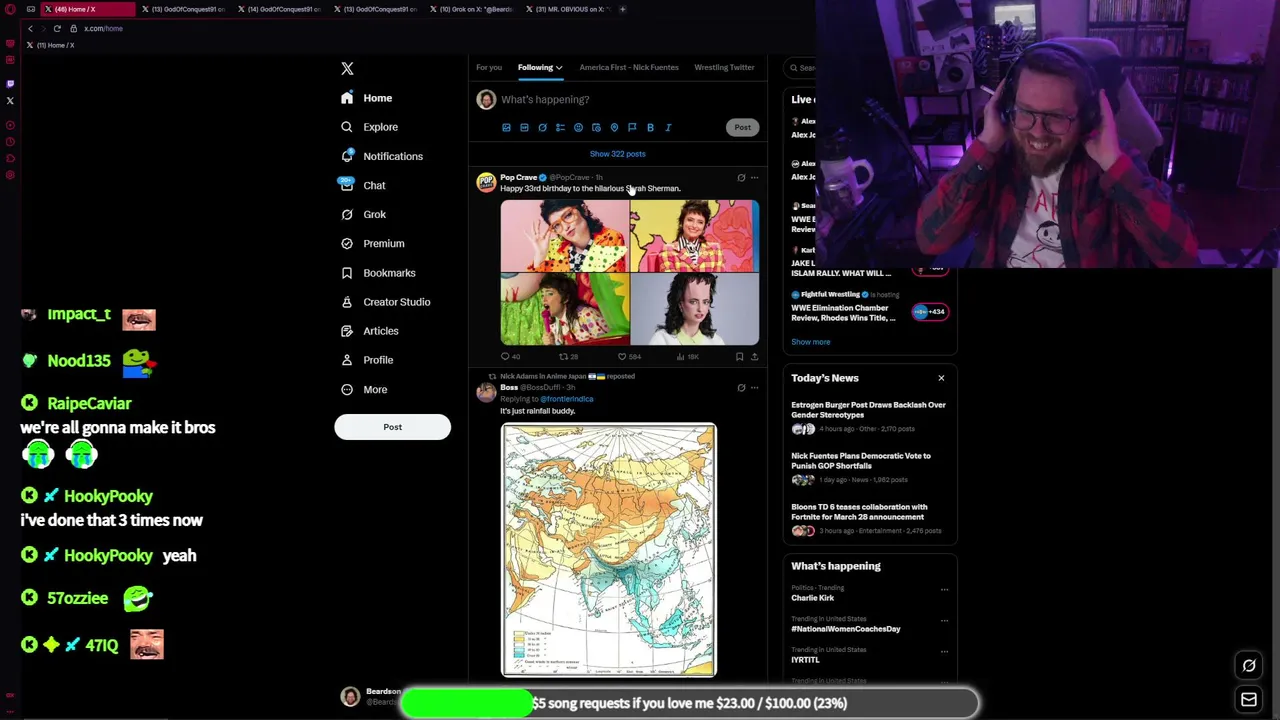Click the large white Post button
The height and width of the screenshot is (720, 1280).
[x=392, y=427]
